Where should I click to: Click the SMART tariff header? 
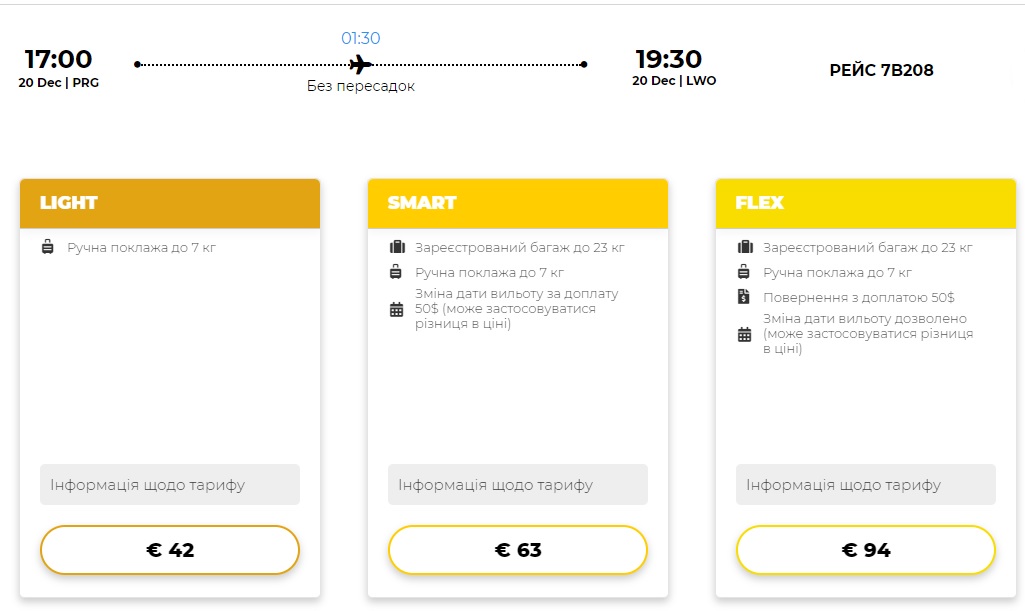click(518, 203)
